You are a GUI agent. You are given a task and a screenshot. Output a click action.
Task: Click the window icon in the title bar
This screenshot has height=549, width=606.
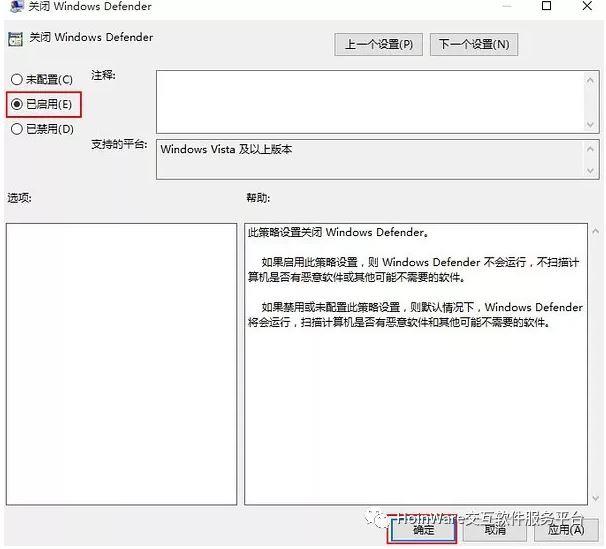coord(16,7)
